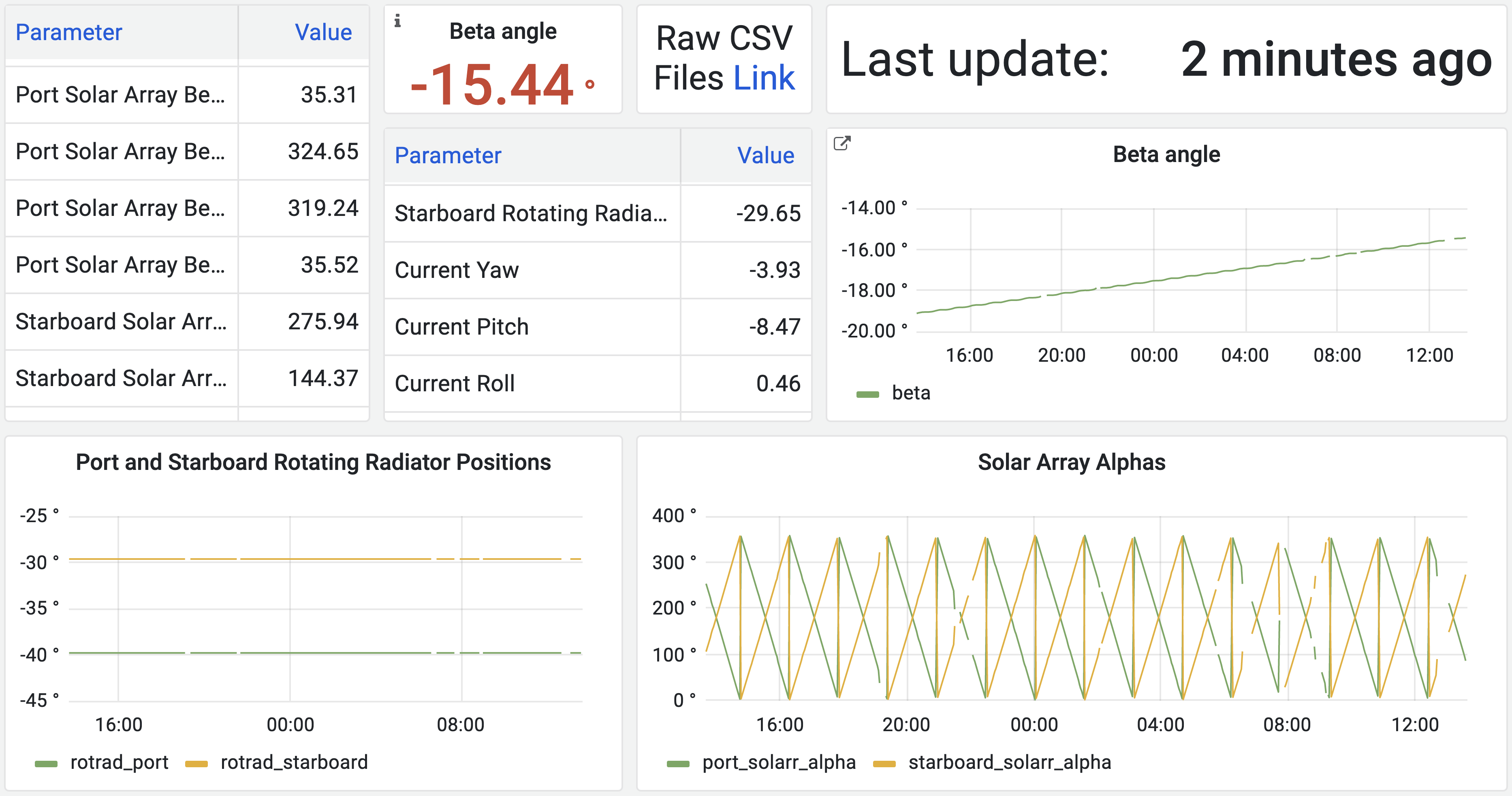Sort left table by Parameter header

click(69, 32)
